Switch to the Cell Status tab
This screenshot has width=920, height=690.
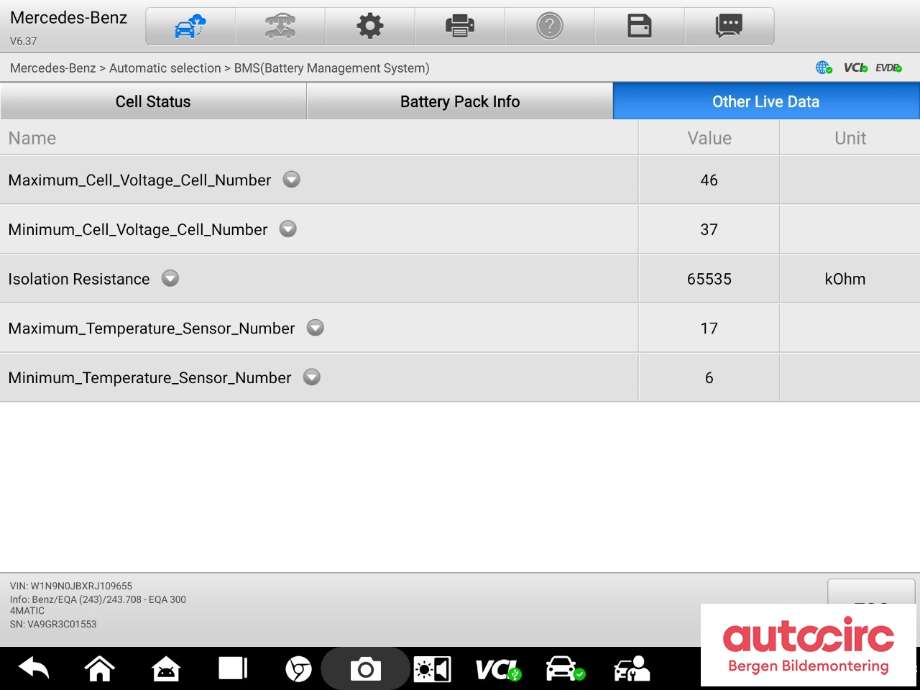(x=153, y=102)
